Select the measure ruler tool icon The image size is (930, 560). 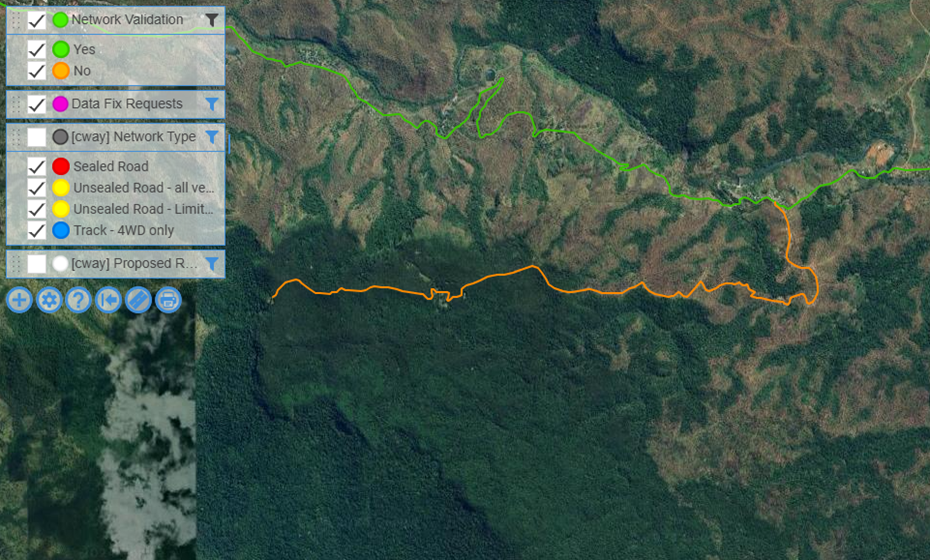point(138,300)
